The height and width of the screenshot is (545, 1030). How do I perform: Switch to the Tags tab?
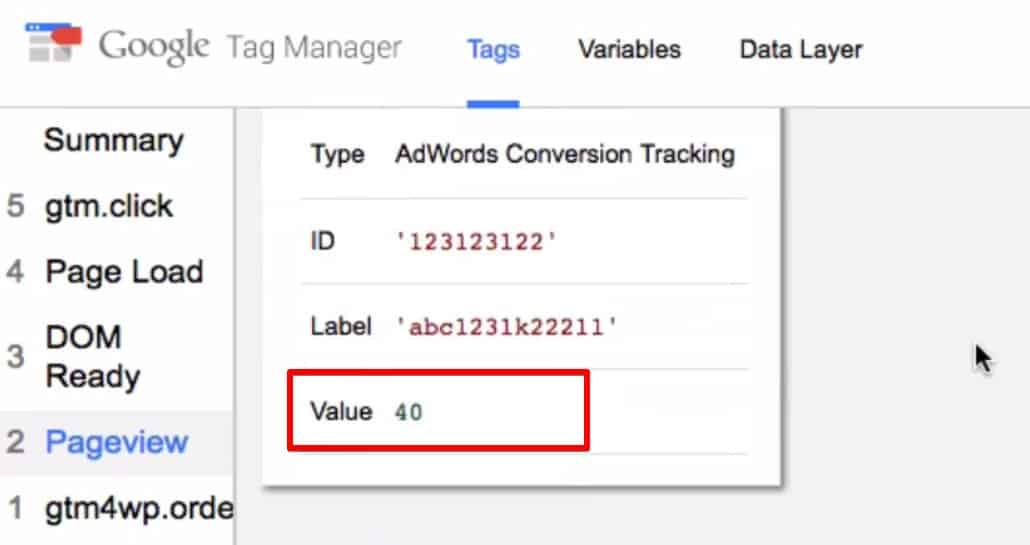pos(493,49)
